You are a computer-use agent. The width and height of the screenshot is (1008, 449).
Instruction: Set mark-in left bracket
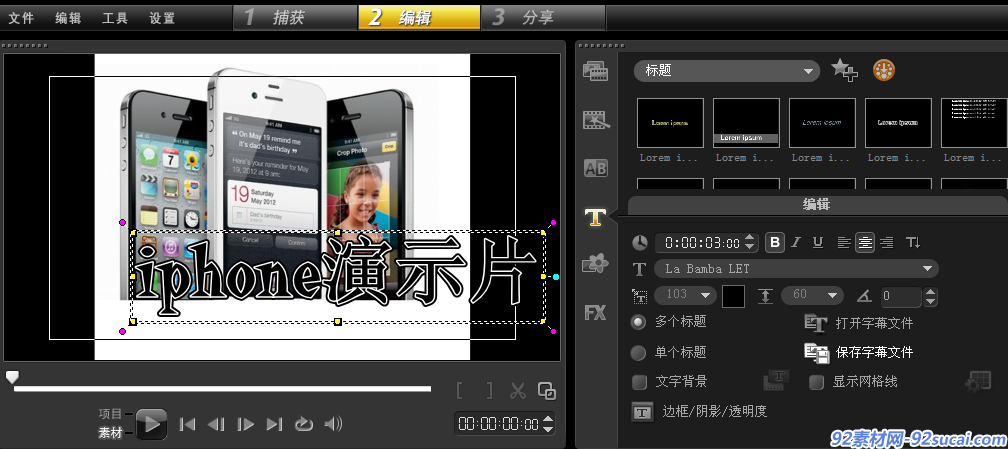tap(460, 390)
